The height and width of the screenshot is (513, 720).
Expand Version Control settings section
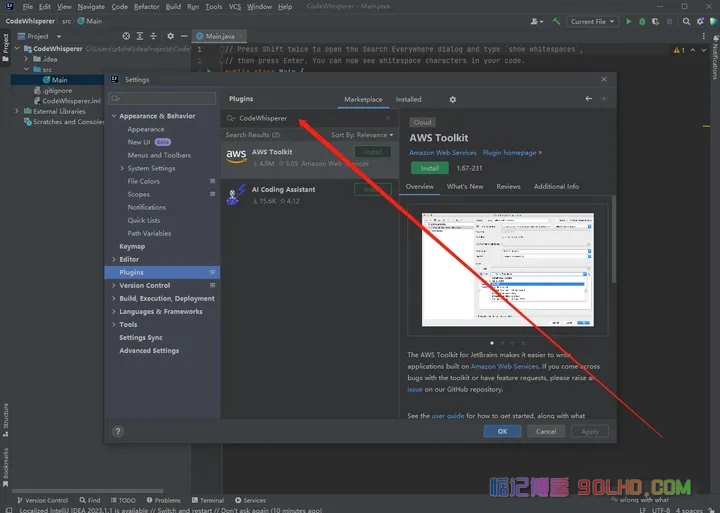click(x=114, y=285)
